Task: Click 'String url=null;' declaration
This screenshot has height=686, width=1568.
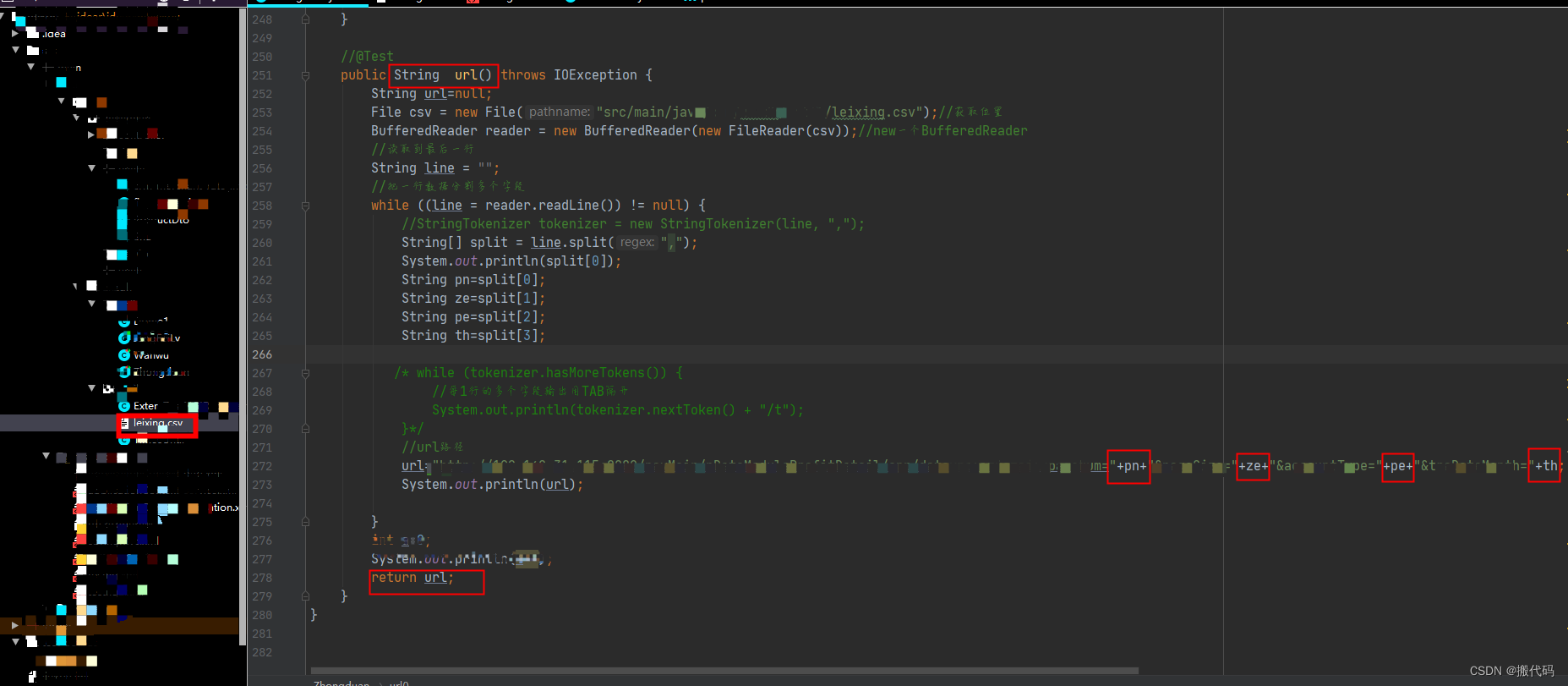Action: (431, 94)
